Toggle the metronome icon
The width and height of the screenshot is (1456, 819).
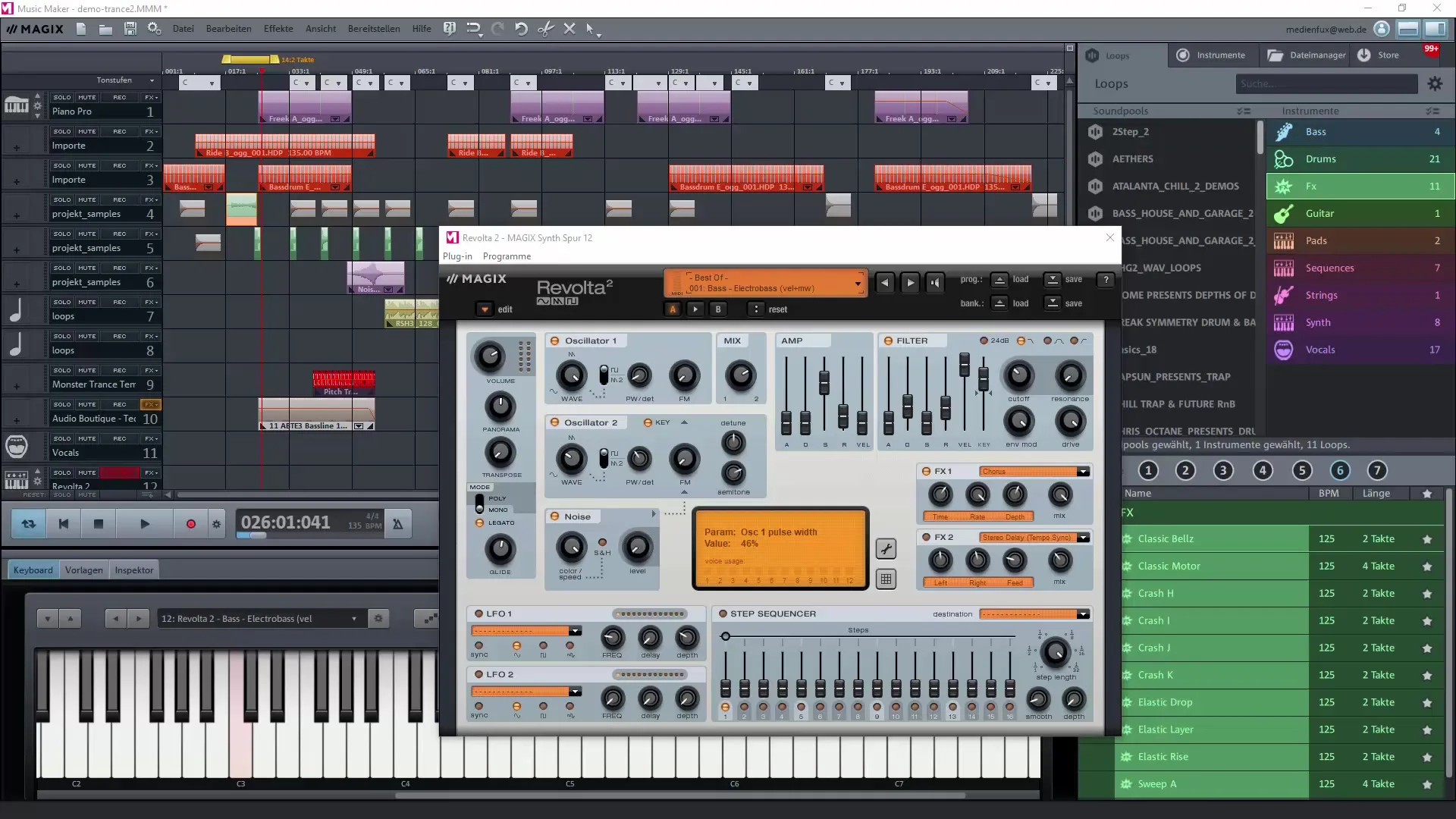[397, 524]
